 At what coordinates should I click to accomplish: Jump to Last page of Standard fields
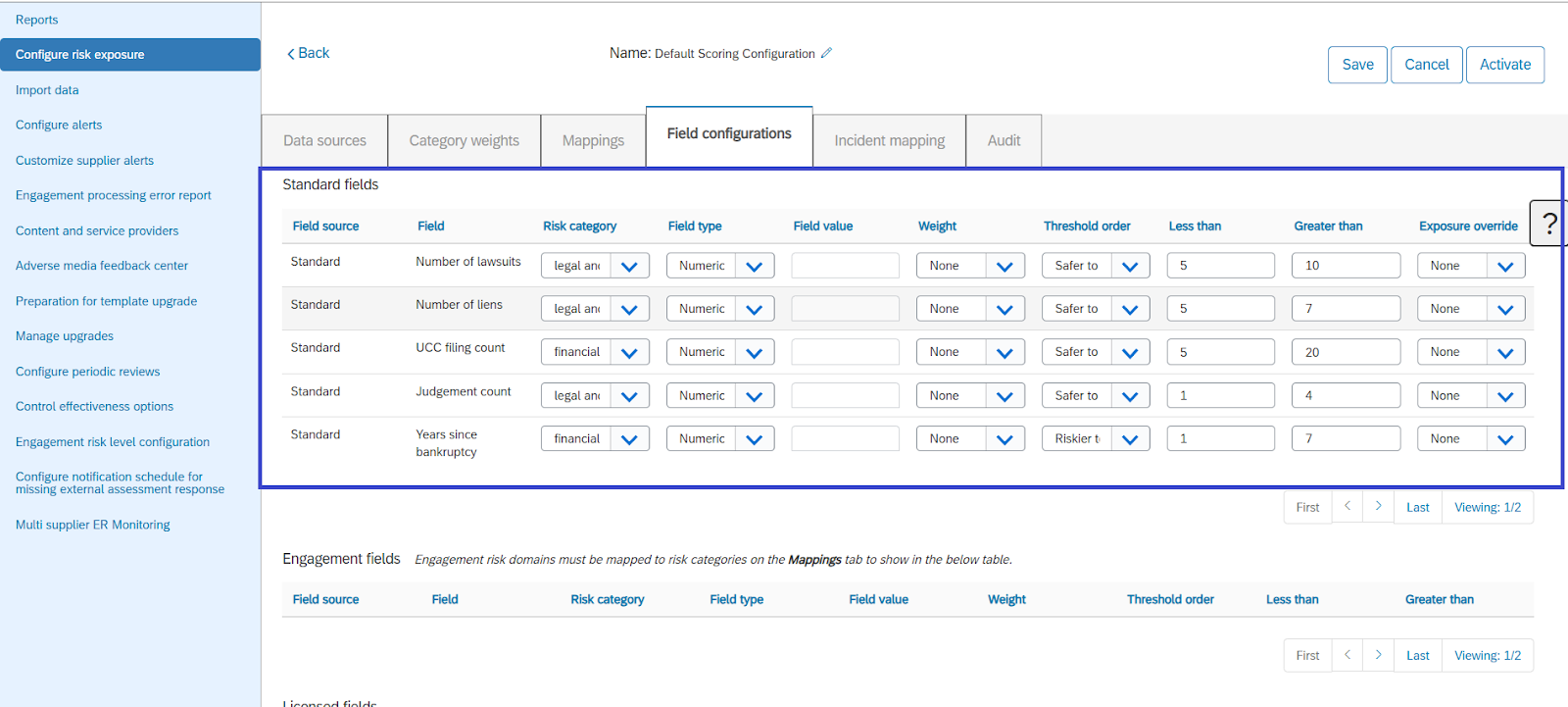pos(1417,507)
